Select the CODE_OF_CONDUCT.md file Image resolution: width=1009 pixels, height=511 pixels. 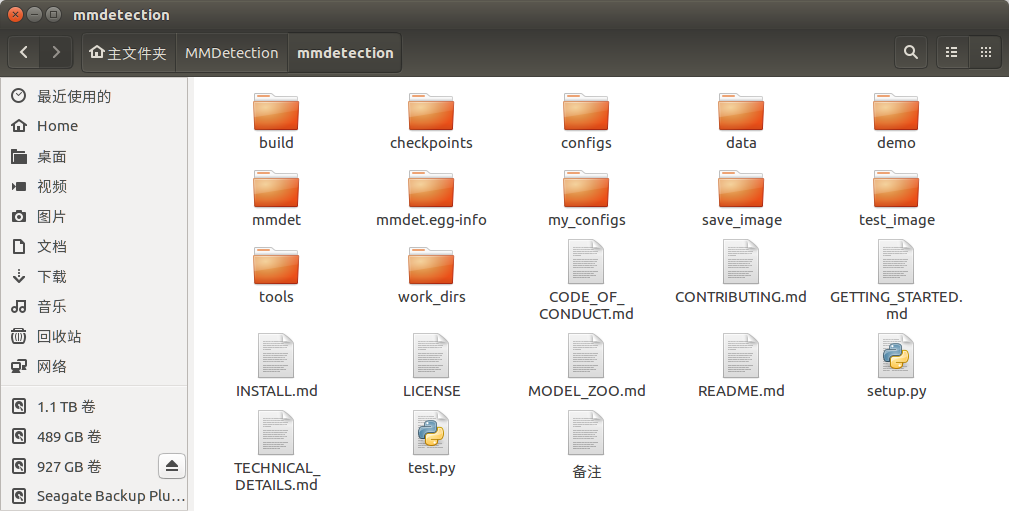586,280
